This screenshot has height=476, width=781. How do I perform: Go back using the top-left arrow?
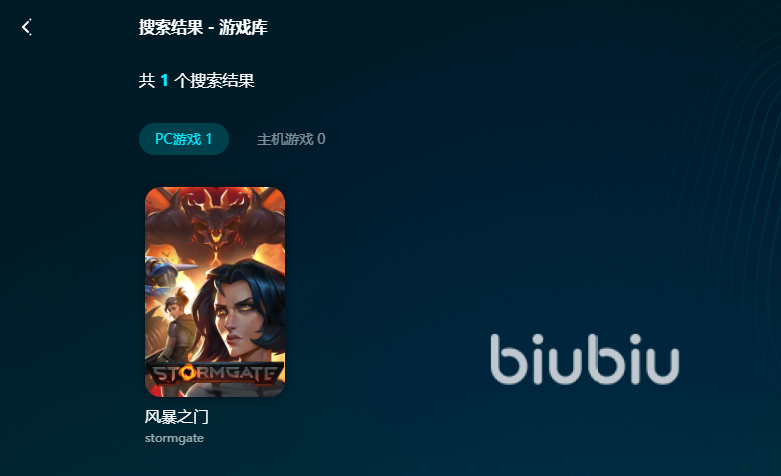26,27
